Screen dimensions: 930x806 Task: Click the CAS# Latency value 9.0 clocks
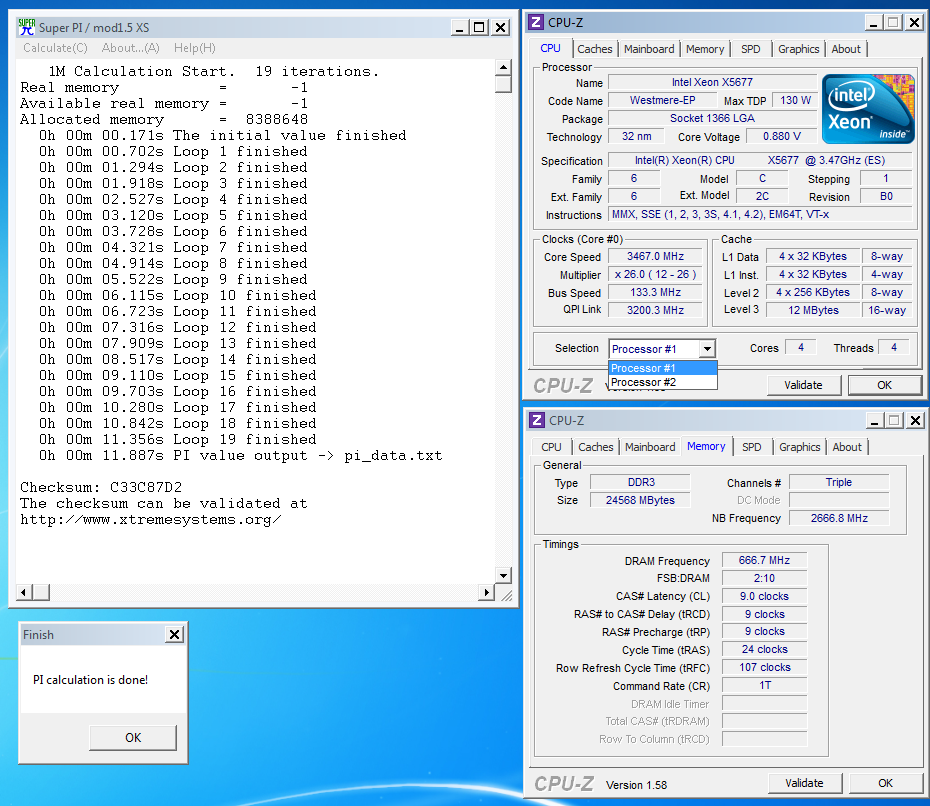764,596
